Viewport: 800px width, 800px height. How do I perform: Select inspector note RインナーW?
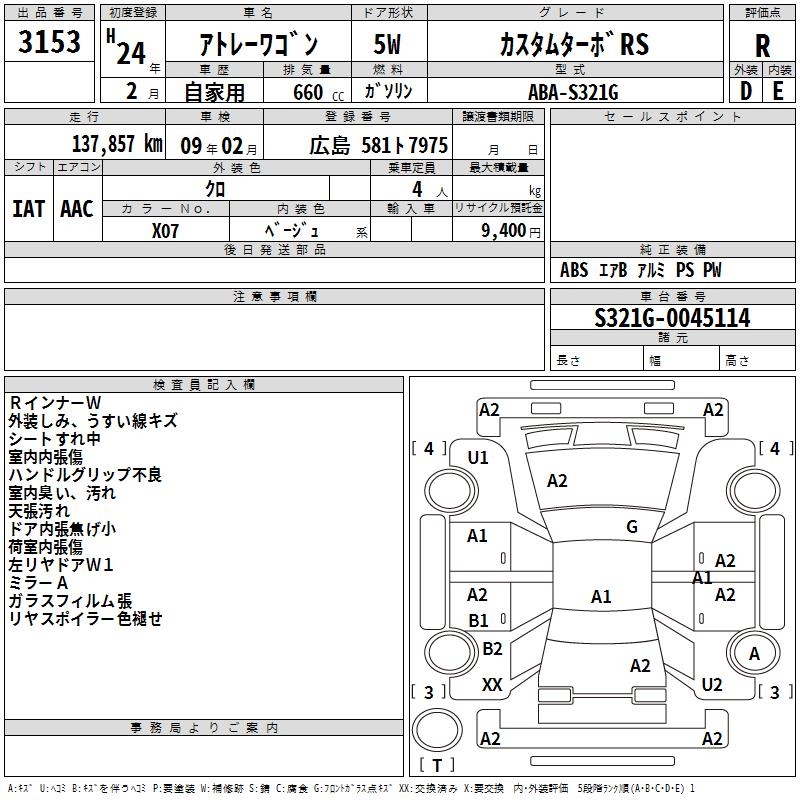[56, 403]
